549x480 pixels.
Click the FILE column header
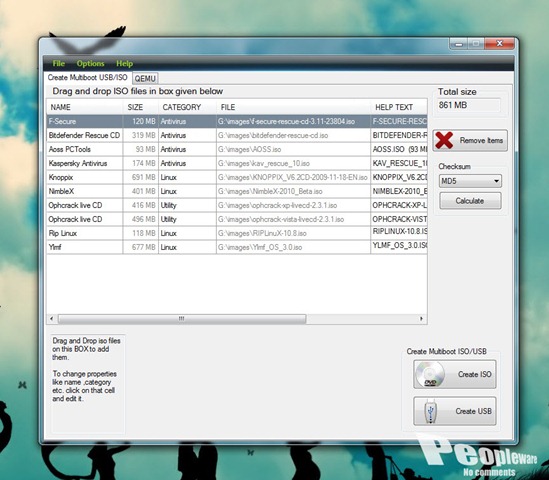[293, 107]
